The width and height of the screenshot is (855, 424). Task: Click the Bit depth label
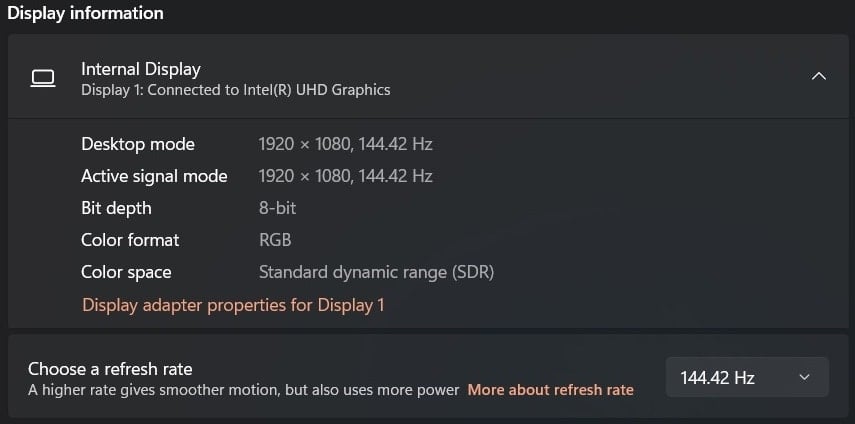(116, 208)
